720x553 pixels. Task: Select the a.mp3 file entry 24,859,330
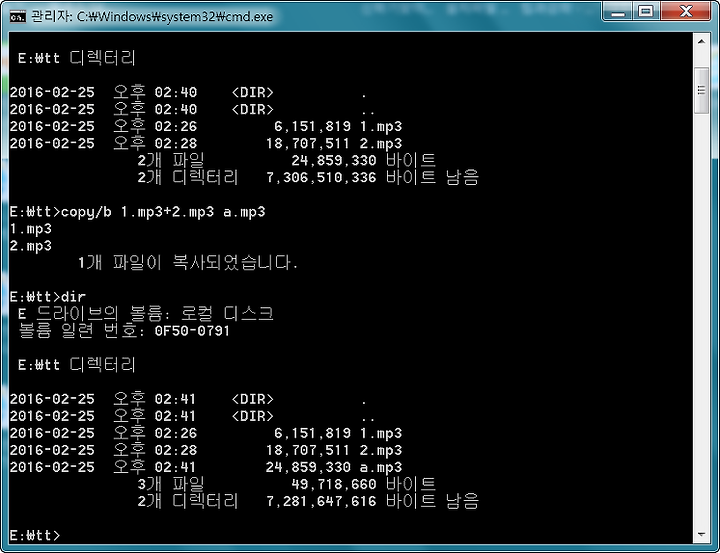206,467
